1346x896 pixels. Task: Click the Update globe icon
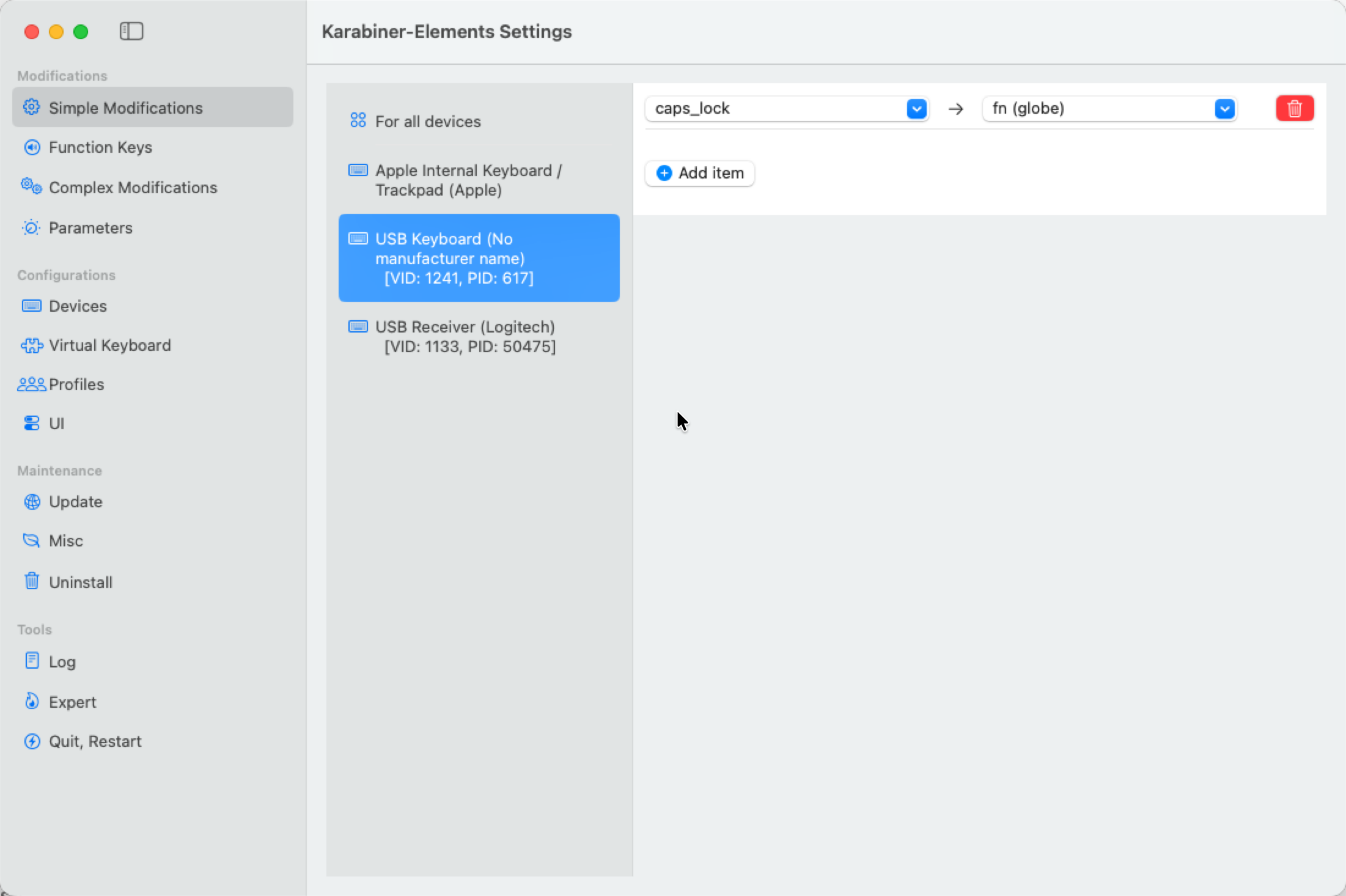pyautogui.click(x=32, y=502)
